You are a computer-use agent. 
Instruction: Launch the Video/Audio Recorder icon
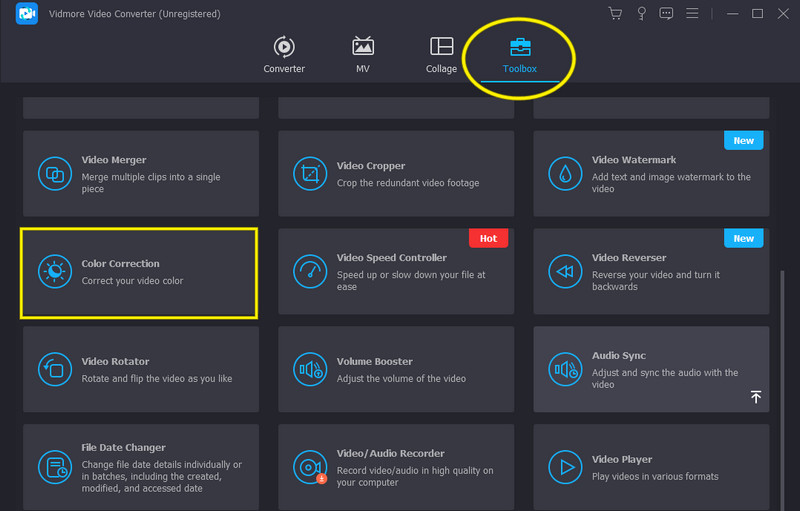pos(309,467)
